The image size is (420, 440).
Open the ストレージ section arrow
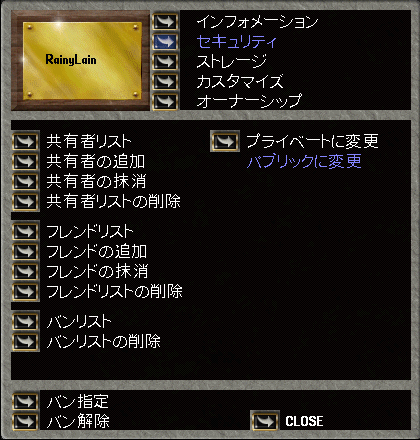(165, 62)
